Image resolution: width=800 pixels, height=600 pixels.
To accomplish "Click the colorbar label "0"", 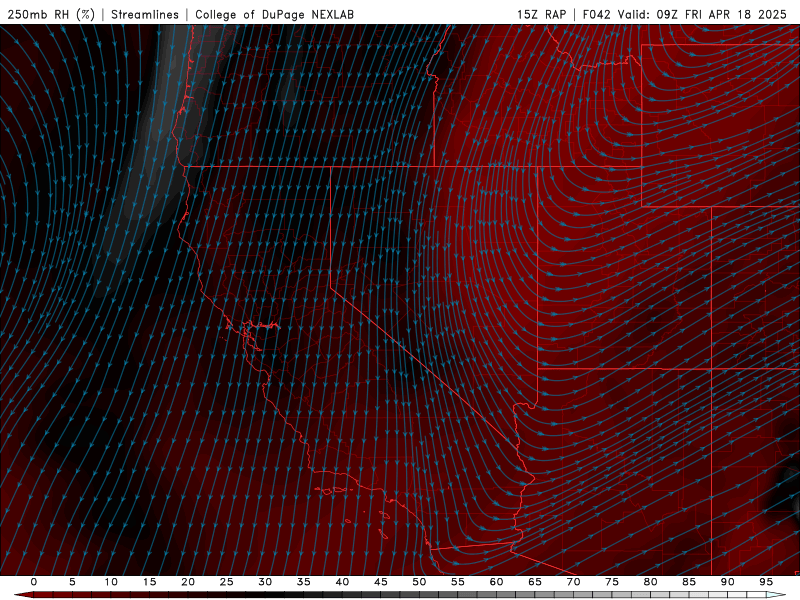I will click(x=34, y=582).
